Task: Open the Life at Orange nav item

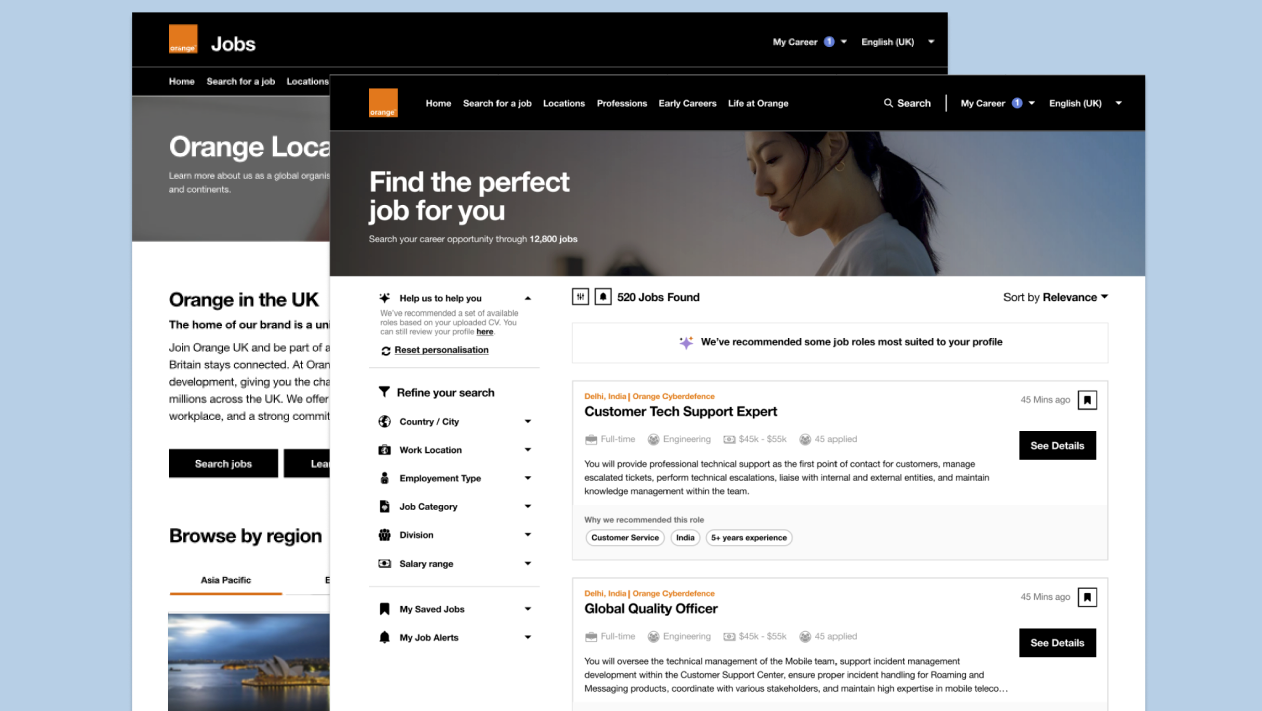Action: (x=758, y=103)
